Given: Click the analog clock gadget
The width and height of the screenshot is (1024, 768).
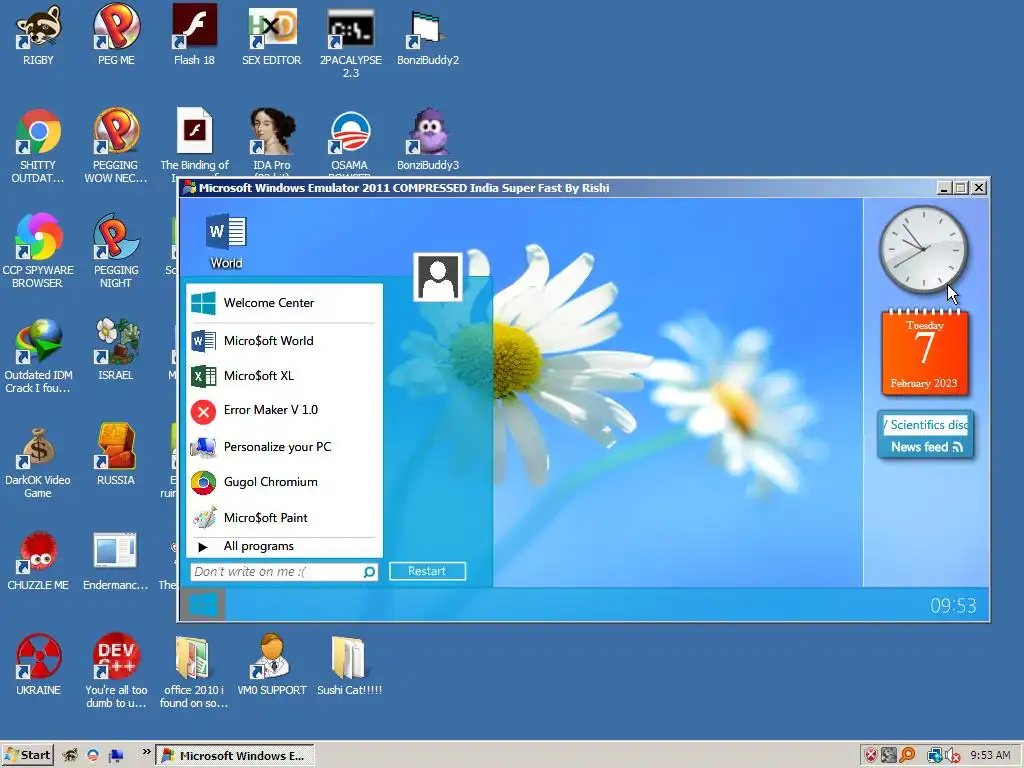Looking at the screenshot, I should 923,249.
